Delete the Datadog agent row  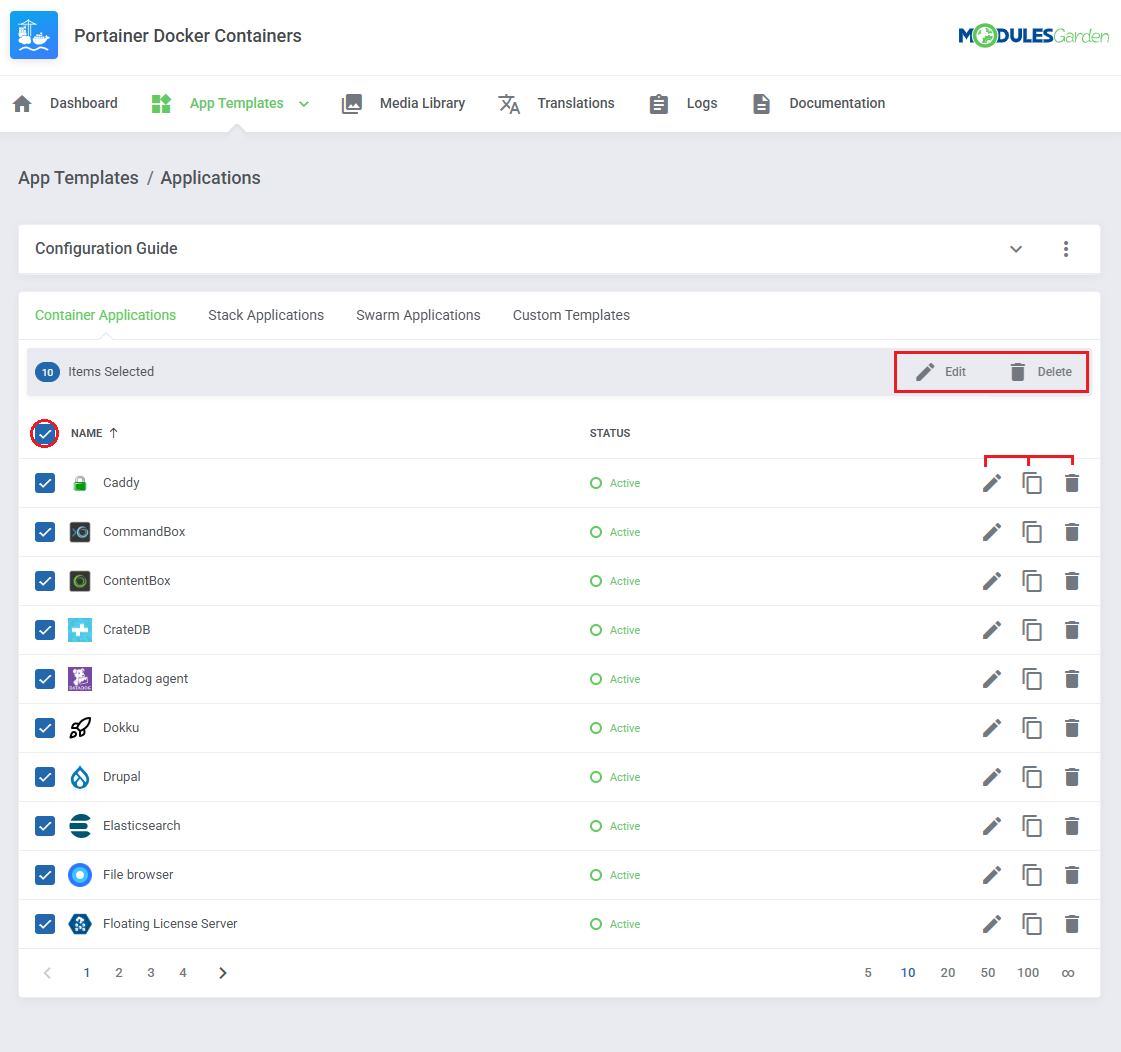pyautogui.click(x=1072, y=679)
